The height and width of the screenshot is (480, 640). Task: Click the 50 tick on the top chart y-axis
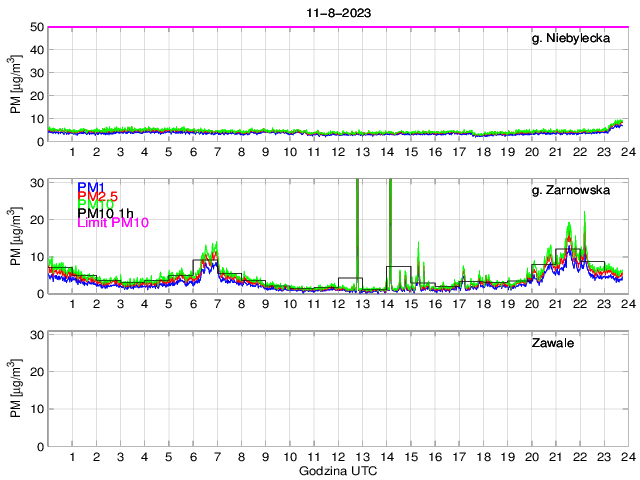pyautogui.click(x=36, y=27)
